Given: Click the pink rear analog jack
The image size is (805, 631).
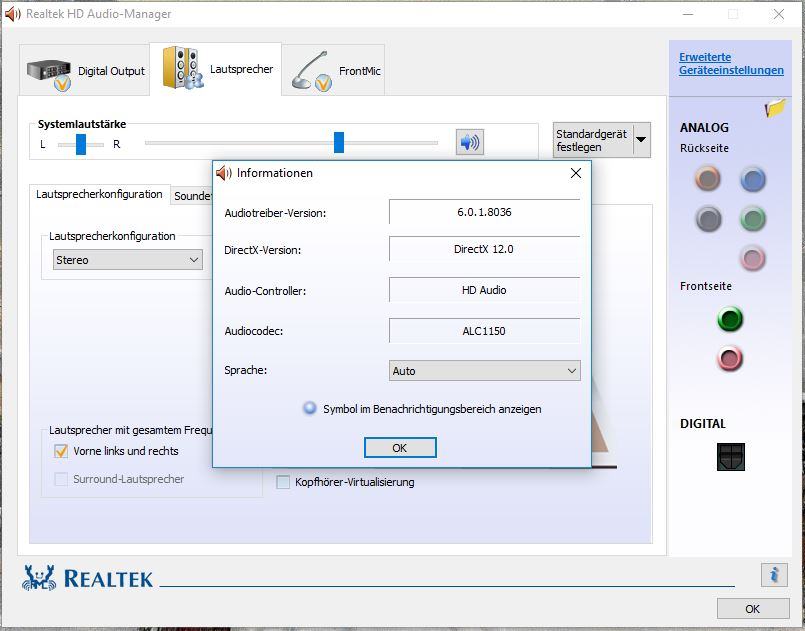Looking at the screenshot, I should click(753, 258).
